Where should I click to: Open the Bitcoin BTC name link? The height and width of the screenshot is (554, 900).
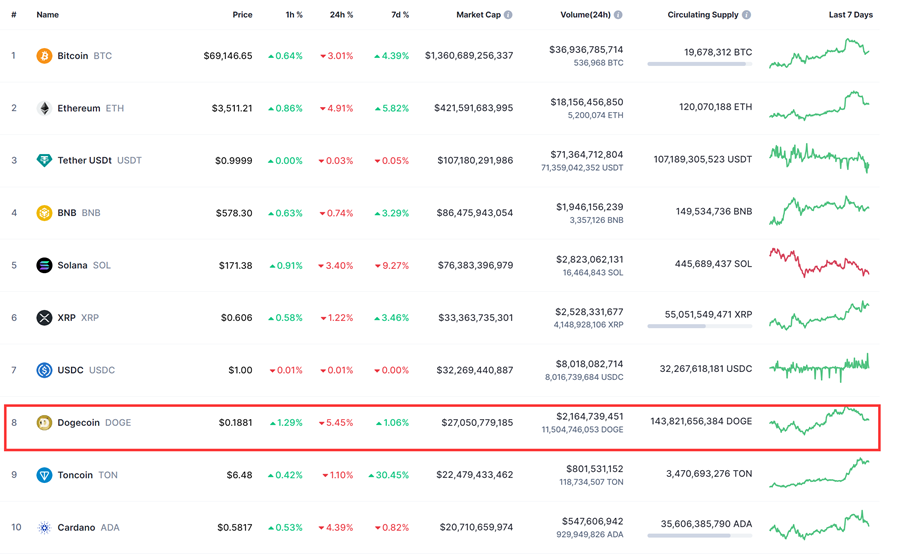pos(84,56)
